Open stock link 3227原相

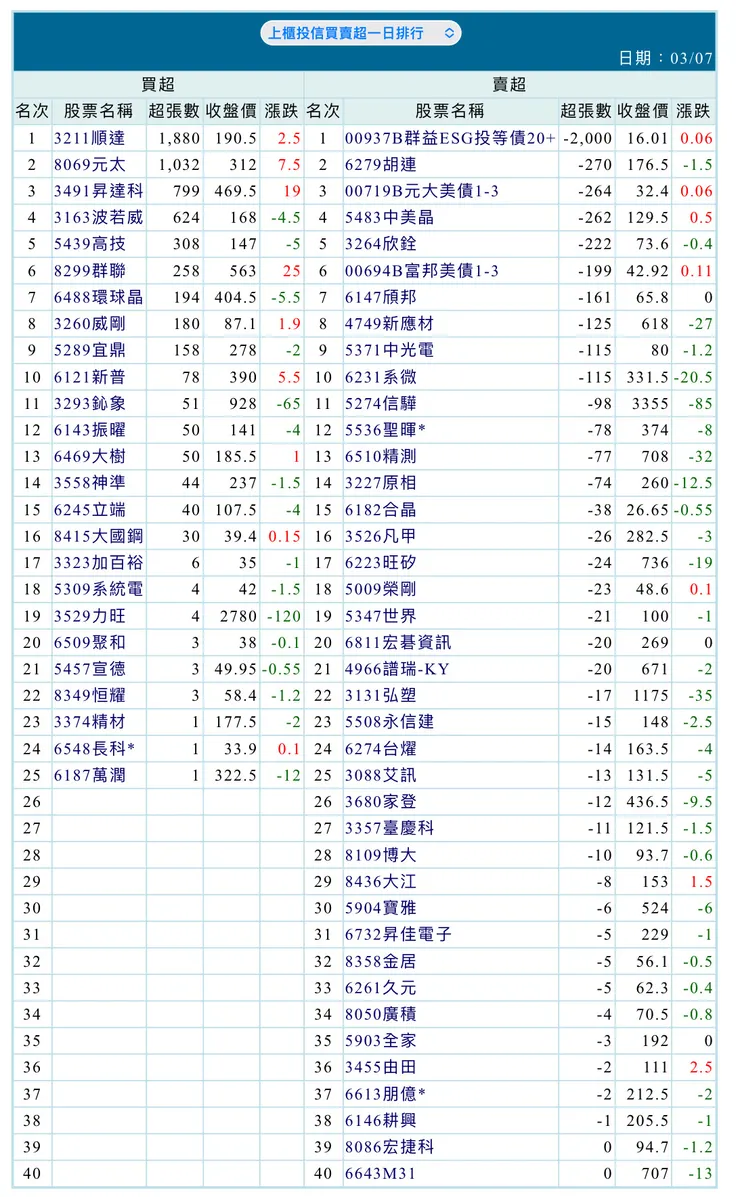(x=380, y=483)
